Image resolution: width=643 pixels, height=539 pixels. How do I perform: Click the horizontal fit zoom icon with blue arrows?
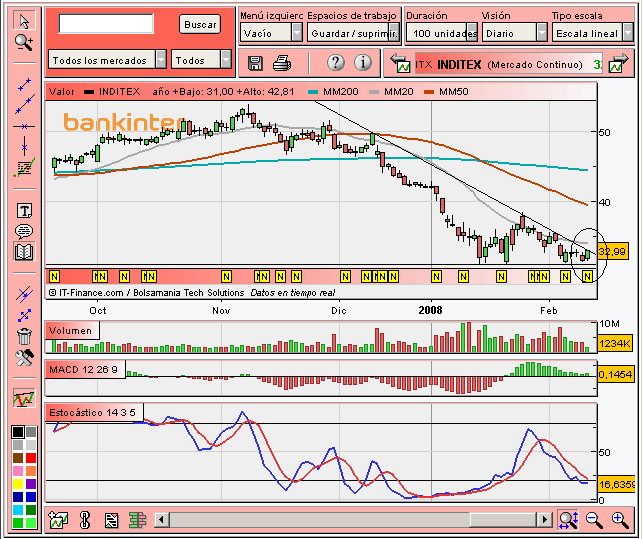point(568,520)
